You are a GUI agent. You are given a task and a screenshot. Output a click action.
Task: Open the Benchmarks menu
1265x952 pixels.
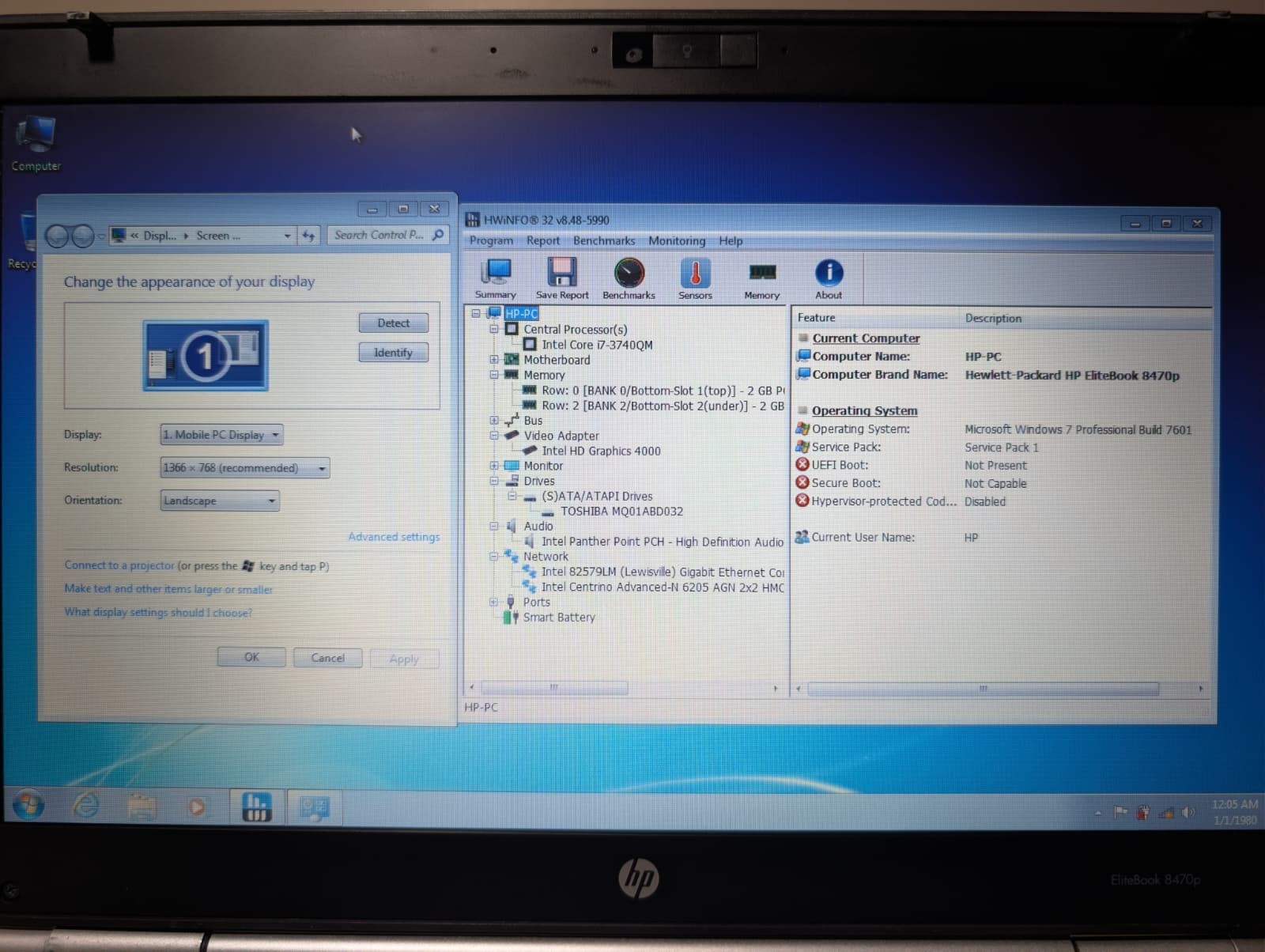tap(604, 240)
